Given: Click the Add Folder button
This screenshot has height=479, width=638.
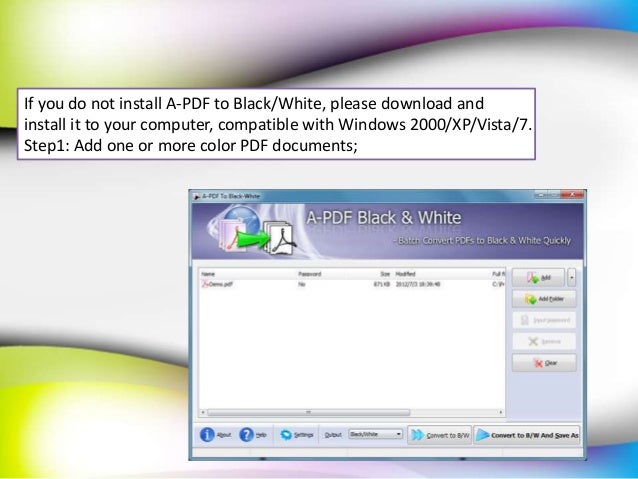Looking at the screenshot, I should pos(544,299).
